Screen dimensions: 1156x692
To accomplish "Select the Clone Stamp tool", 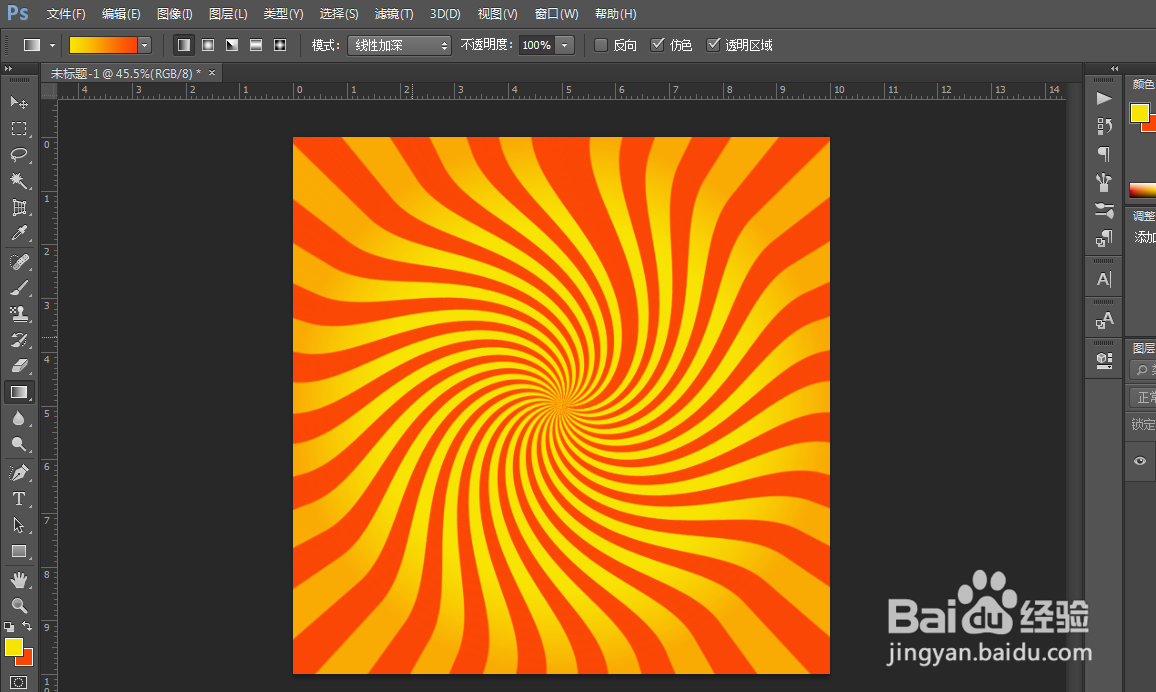I will point(19,314).
